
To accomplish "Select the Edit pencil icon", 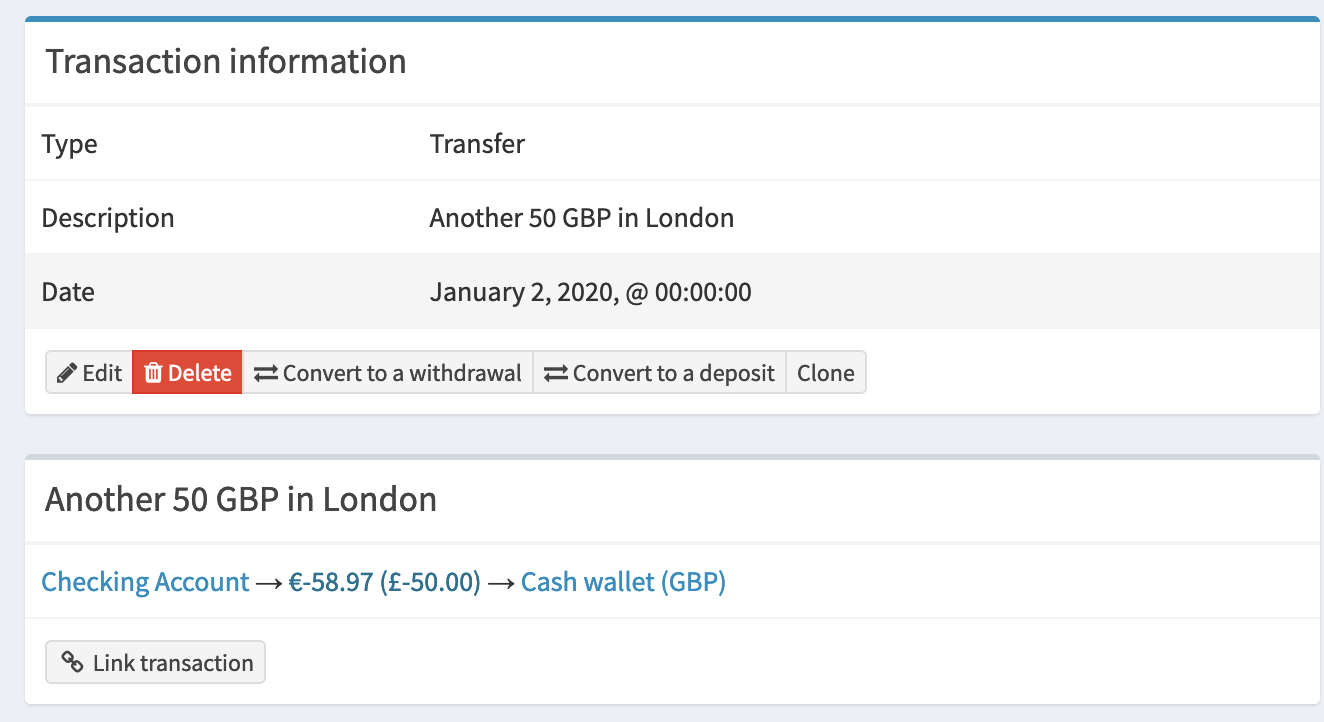I will pyautogui.click(x=67, y=372).
